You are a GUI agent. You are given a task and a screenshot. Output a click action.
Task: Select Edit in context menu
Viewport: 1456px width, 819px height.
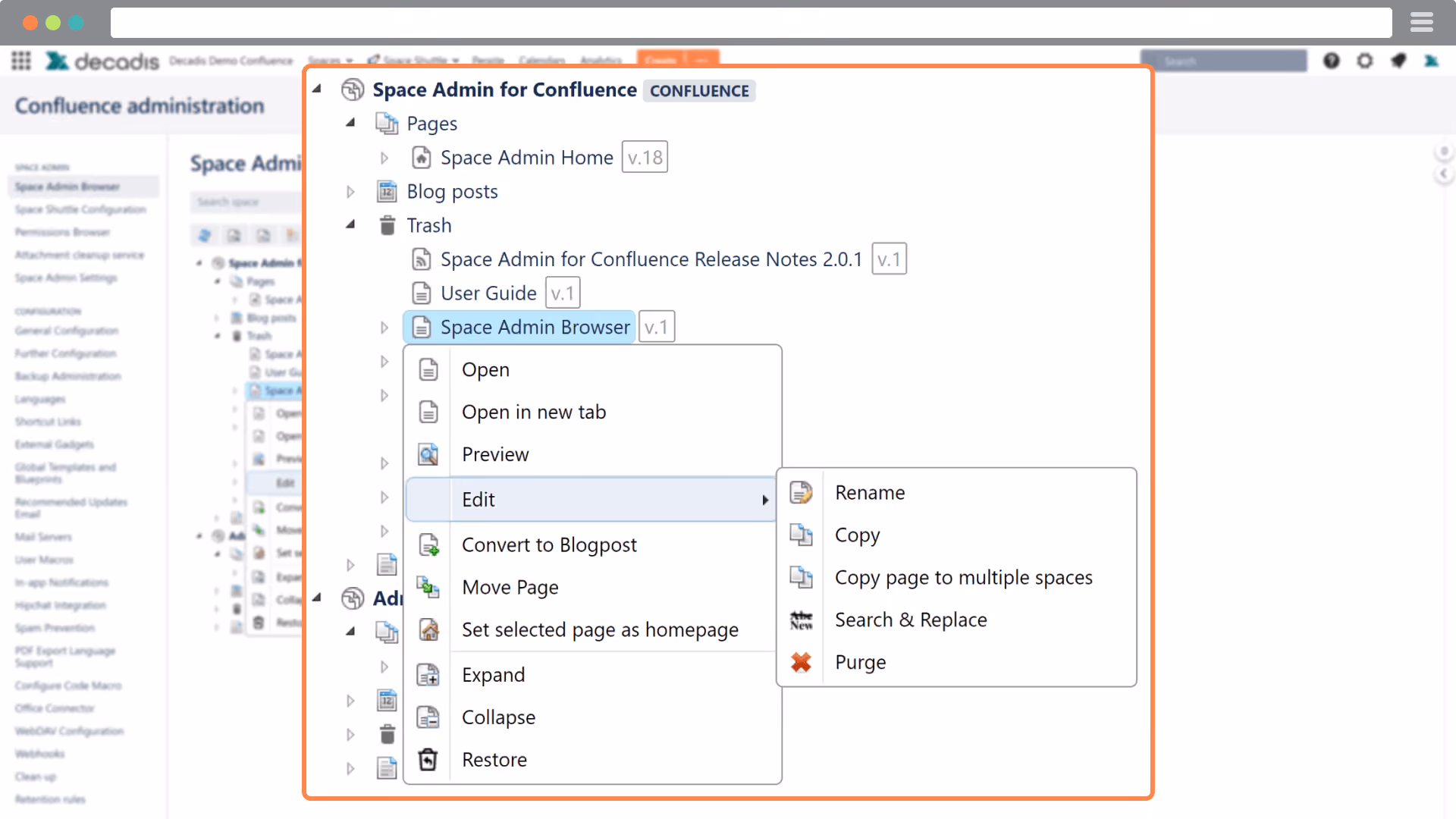coord(591,500)
